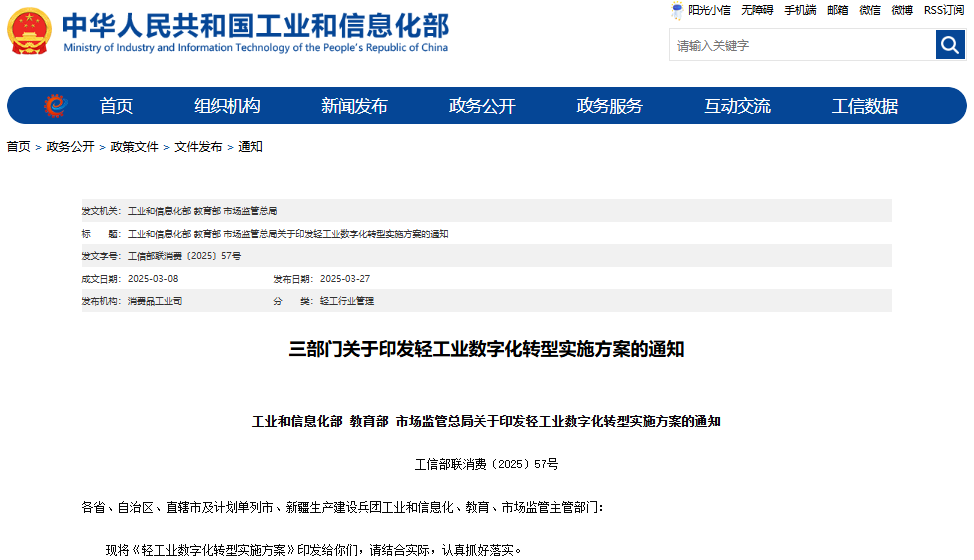Subscribe via the RSS订阅 link

click(x=943, y=10)
